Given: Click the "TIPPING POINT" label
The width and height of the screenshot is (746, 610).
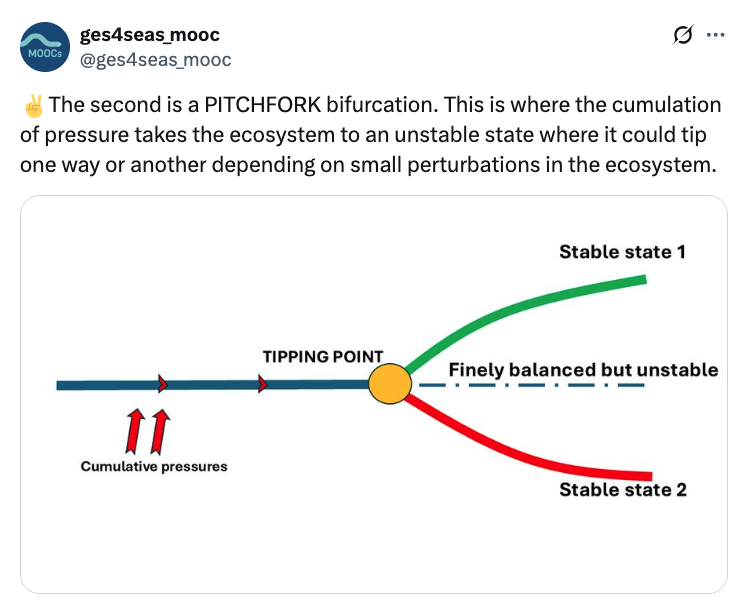Looking at the screenshot, I should pyautogui.click(x=323, y=356).
